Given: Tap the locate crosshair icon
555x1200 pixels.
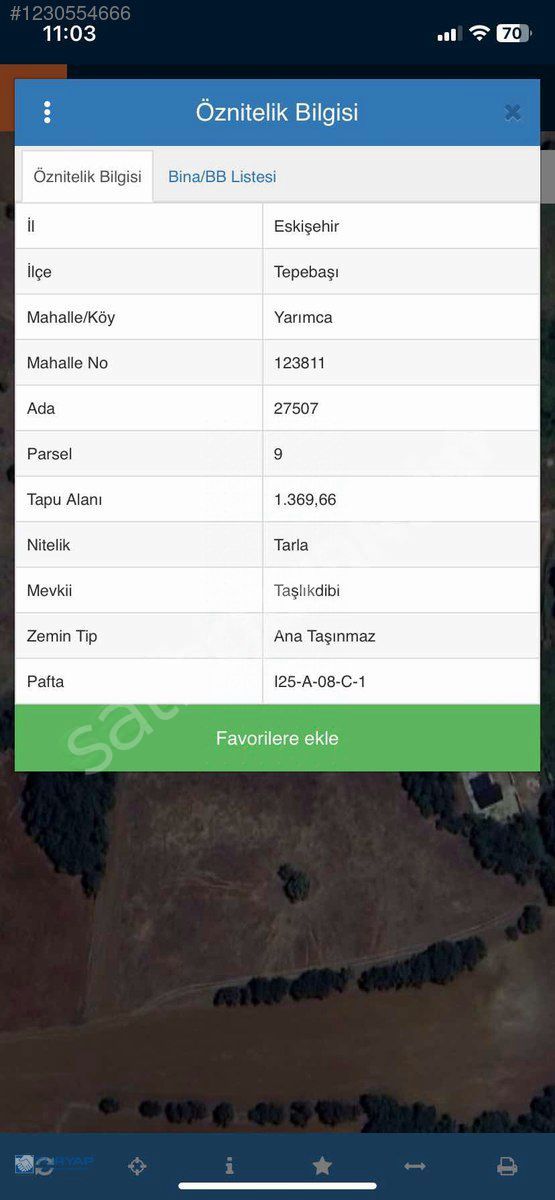Looking at the screenshot, I should (138, 1166).
